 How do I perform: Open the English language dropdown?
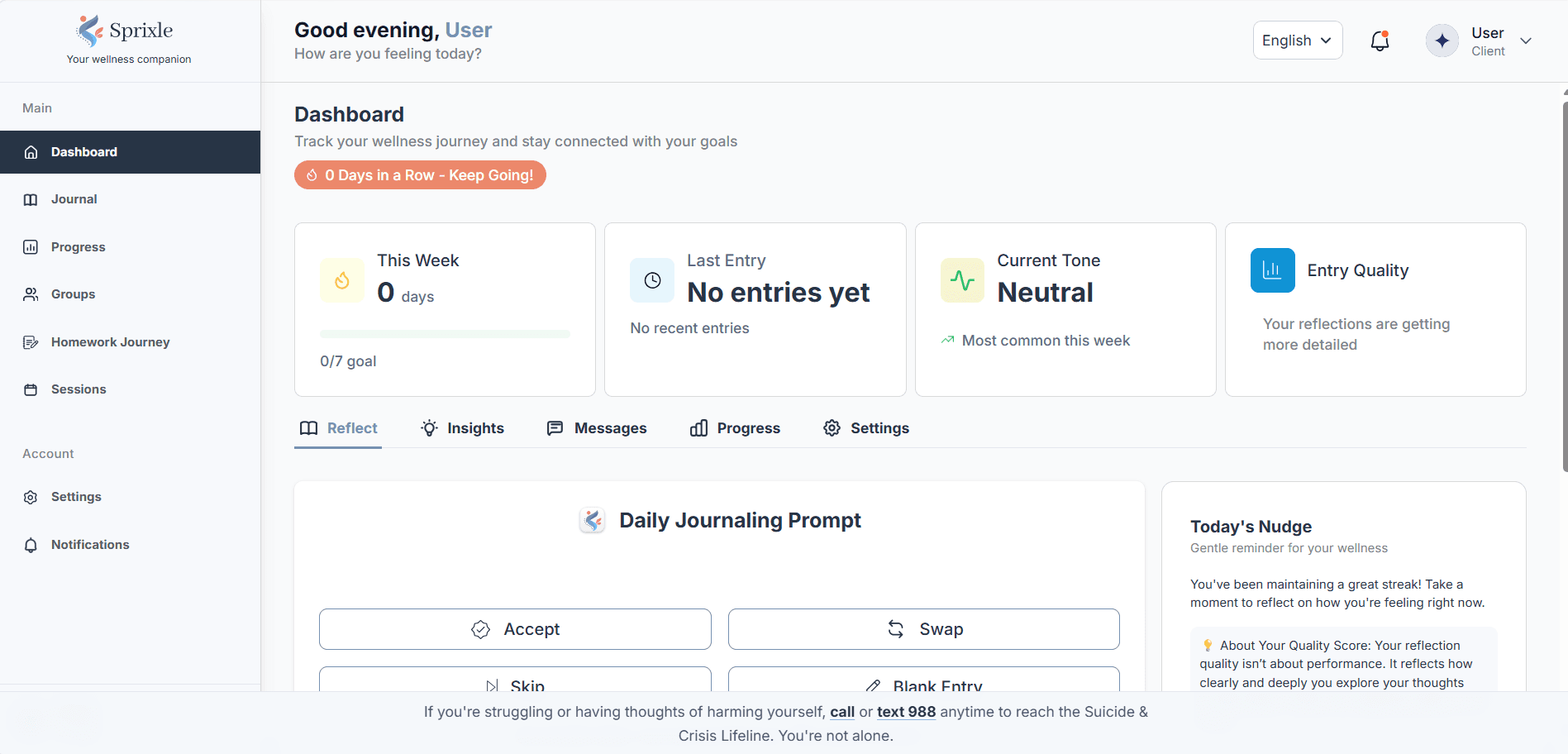[1298, 41]
